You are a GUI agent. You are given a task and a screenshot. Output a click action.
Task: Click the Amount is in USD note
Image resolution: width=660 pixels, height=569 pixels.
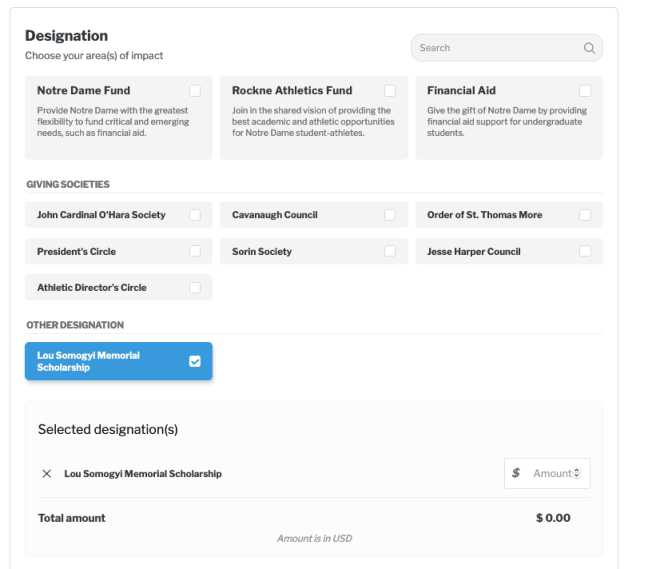tap(314, 538)
